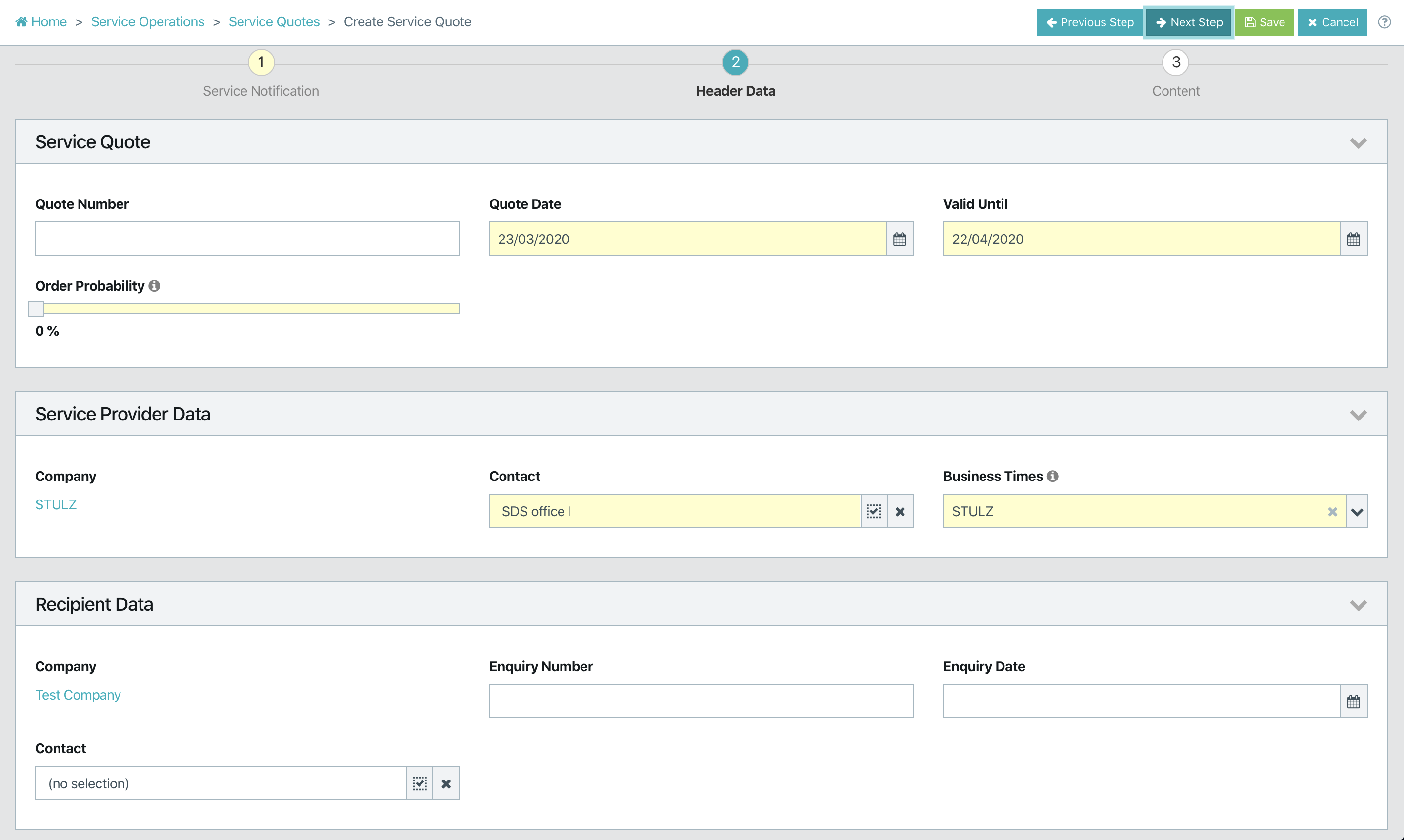The height and width of the screenshot is (840, 1404).
Task: Focus the Enquiry Number input field
Action: [x=701, y=701]
